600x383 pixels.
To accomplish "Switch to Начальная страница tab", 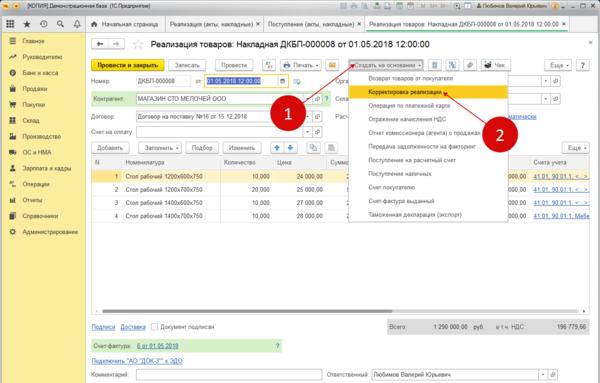I will pos(125,24).
